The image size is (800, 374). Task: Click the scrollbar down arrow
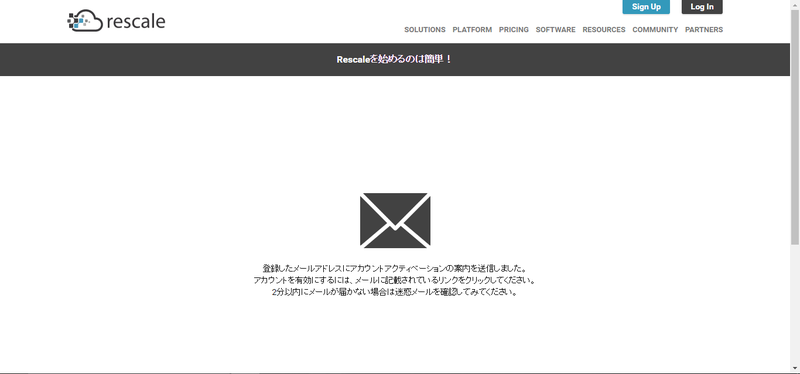(x=795, y=368)
